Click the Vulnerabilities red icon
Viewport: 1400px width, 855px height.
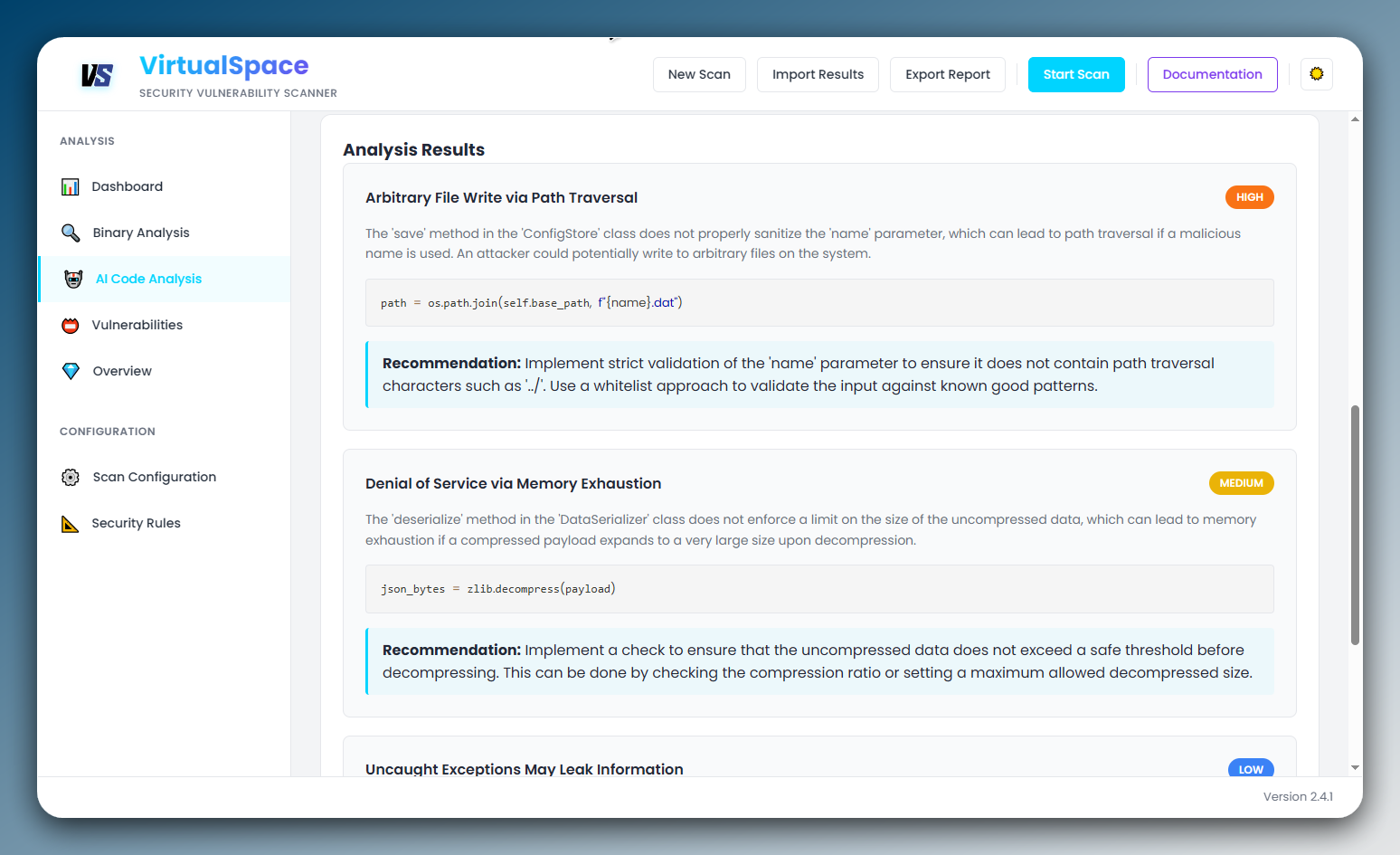click(71, 325)
